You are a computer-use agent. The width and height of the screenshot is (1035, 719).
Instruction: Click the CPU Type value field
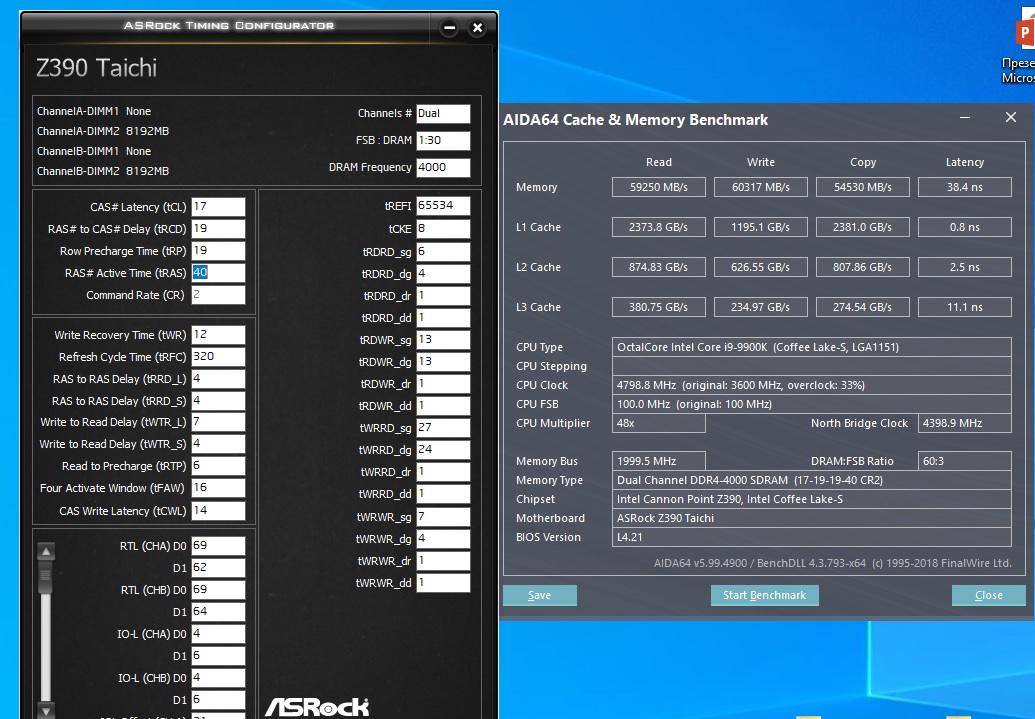812,347
